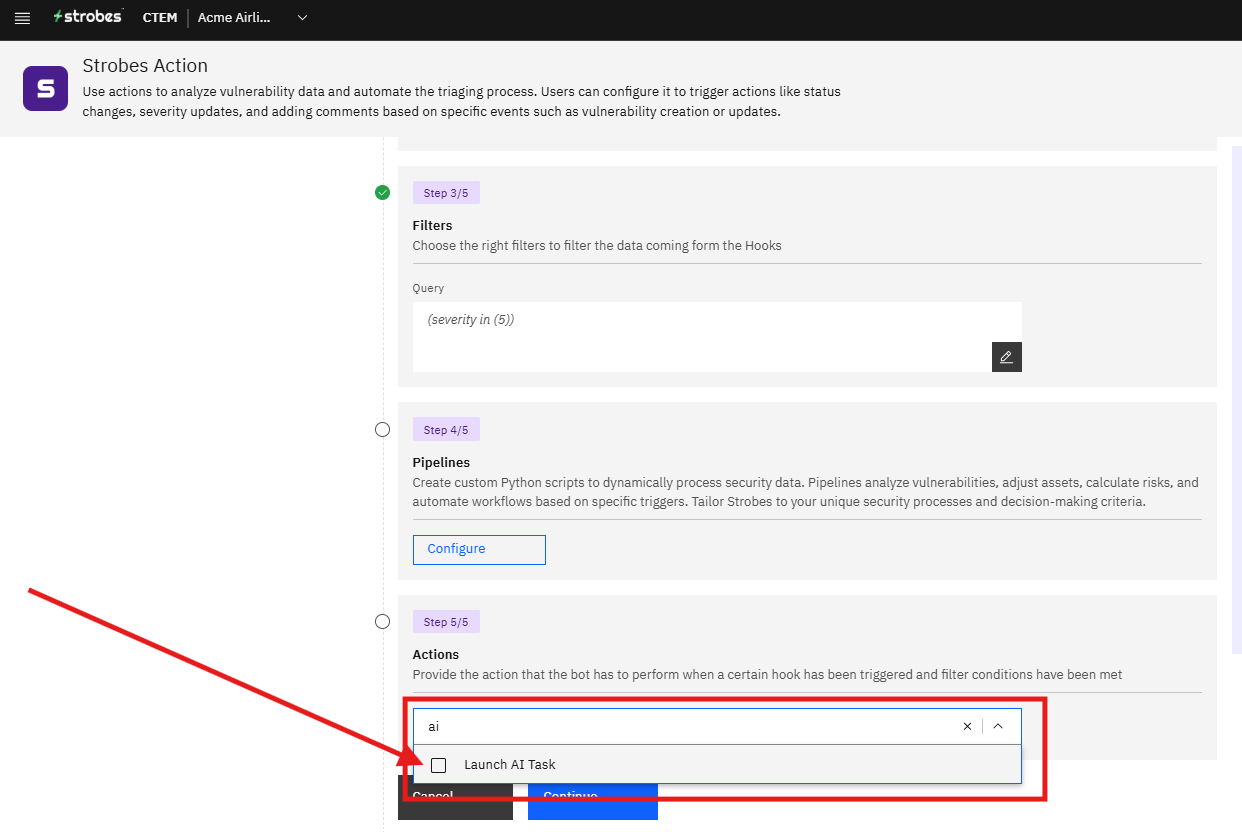This screenshot has height=832, width=1242.
Task: Open the hamburger navigation menu
Action: pyautogui.click(x=22, y=18)
